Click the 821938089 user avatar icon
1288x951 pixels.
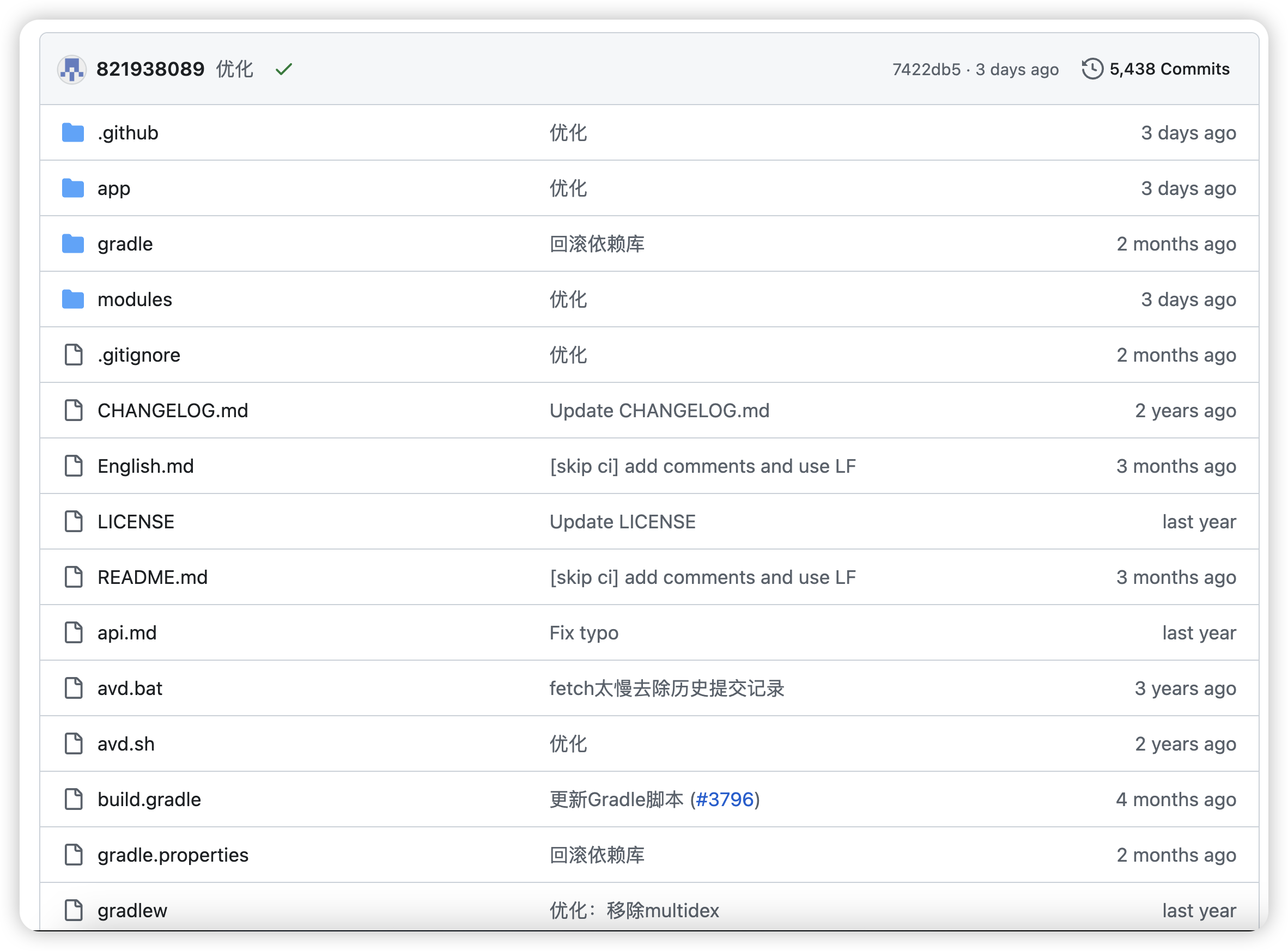click(x=72, y=70)
